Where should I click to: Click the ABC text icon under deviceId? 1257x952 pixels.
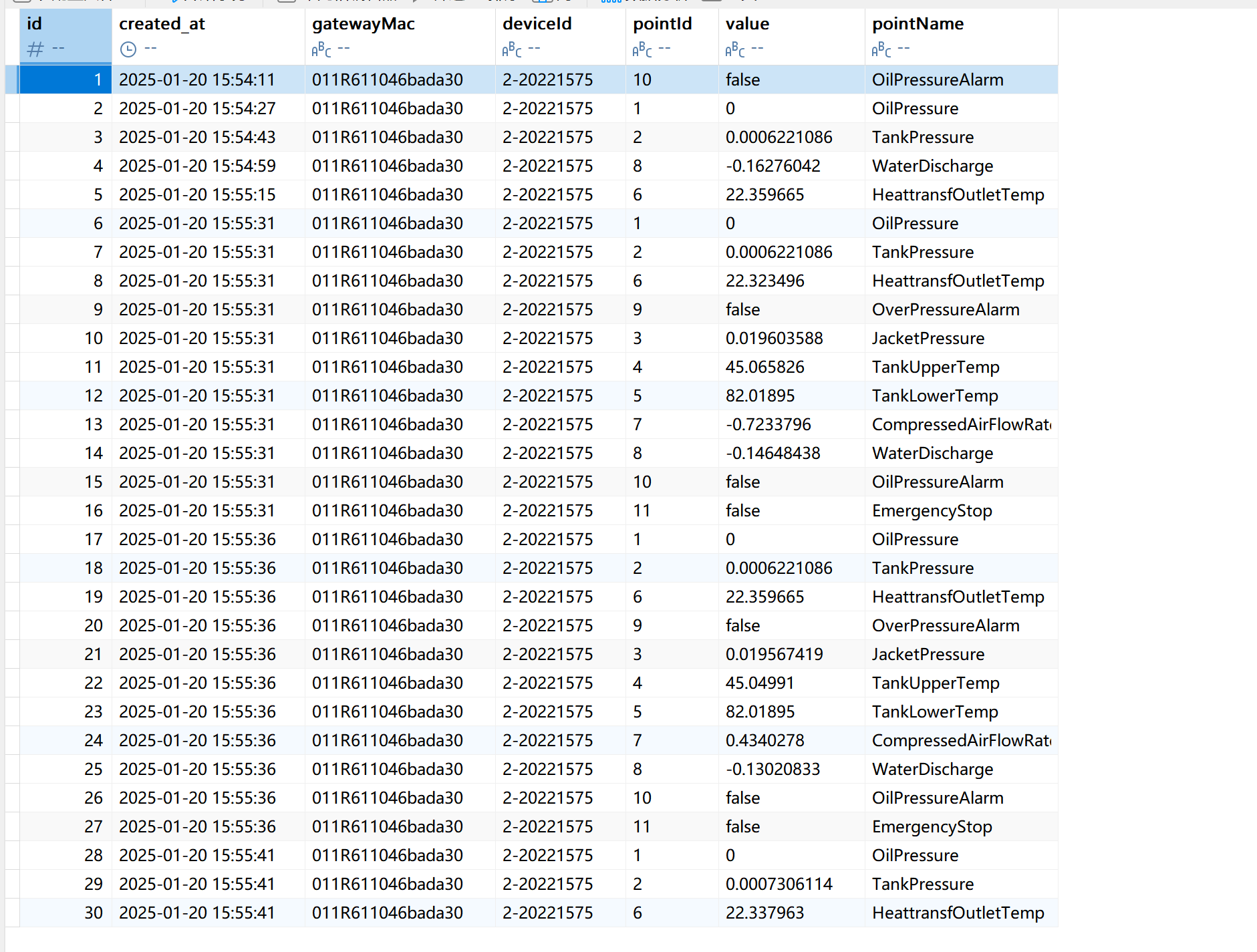[511, 49]
